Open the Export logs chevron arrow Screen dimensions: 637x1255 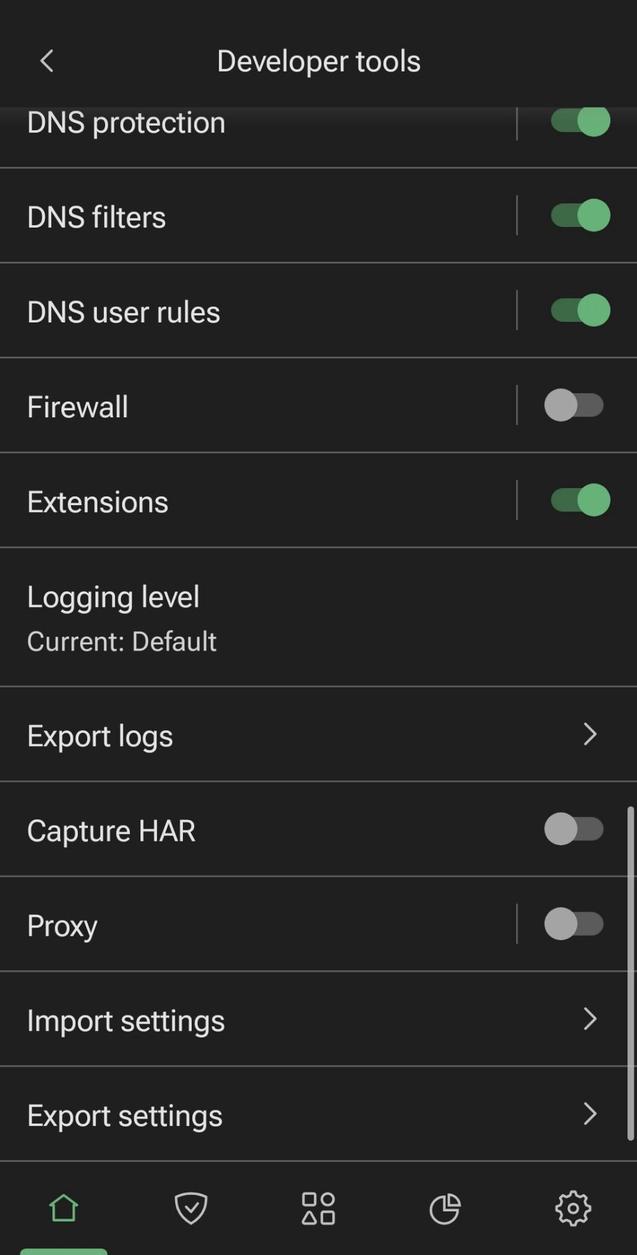click(589, 733)
